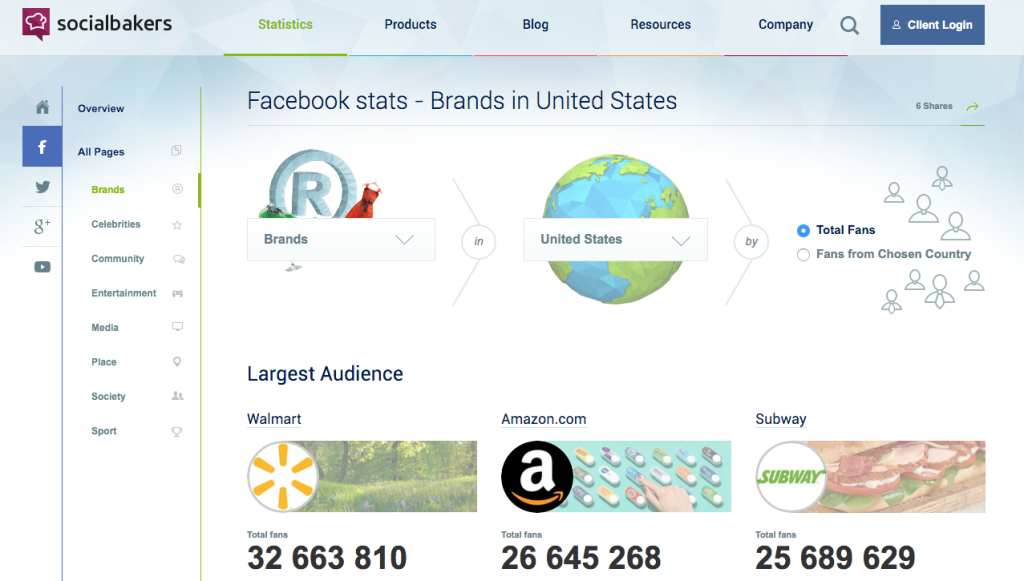Screen dimensions: 1024x581
Task: Open the YouTube stats icon
Action: click(x=42, y=267)
